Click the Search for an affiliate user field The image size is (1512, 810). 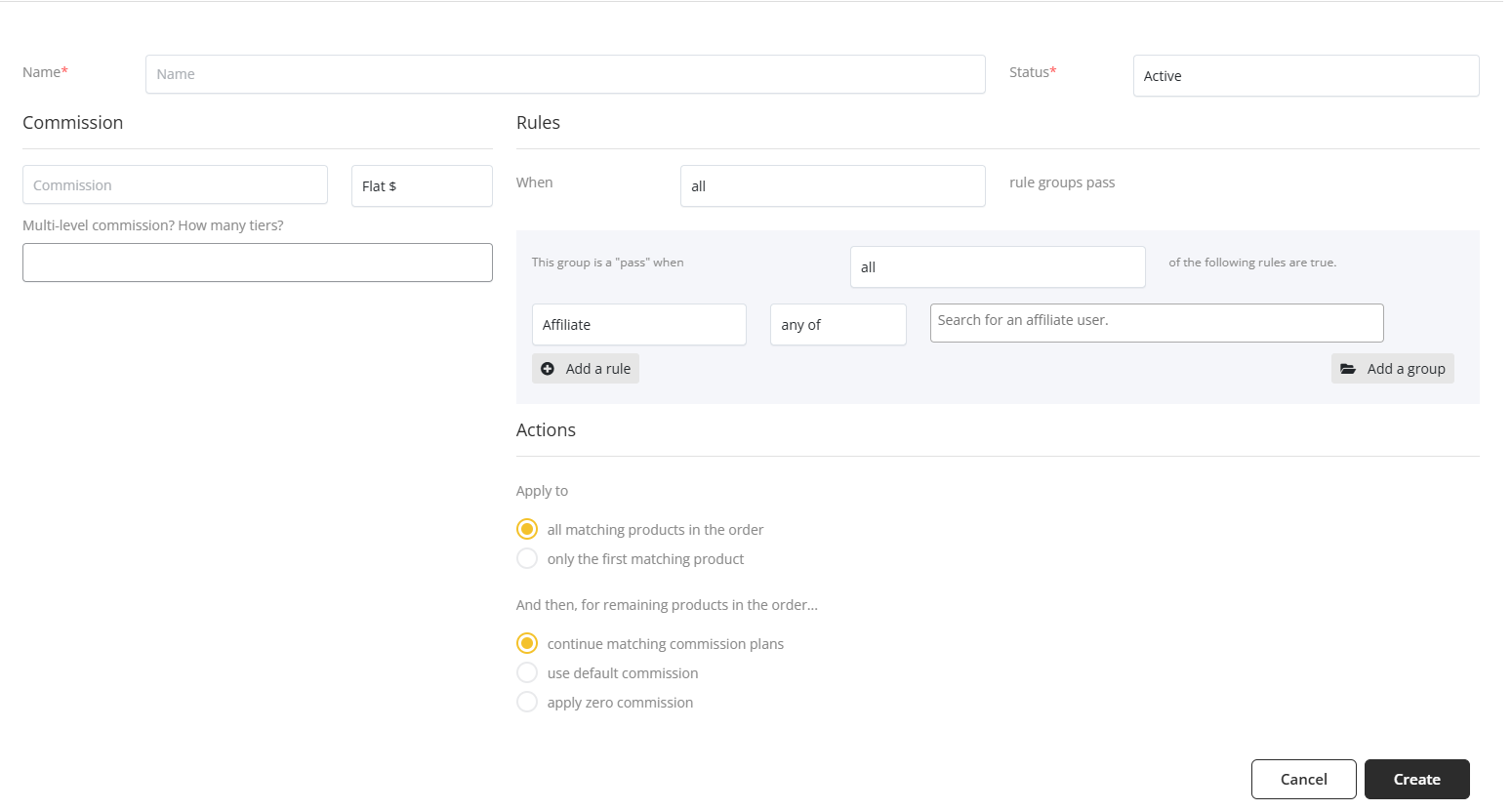pyautogui.click(x=1156, y=322)
